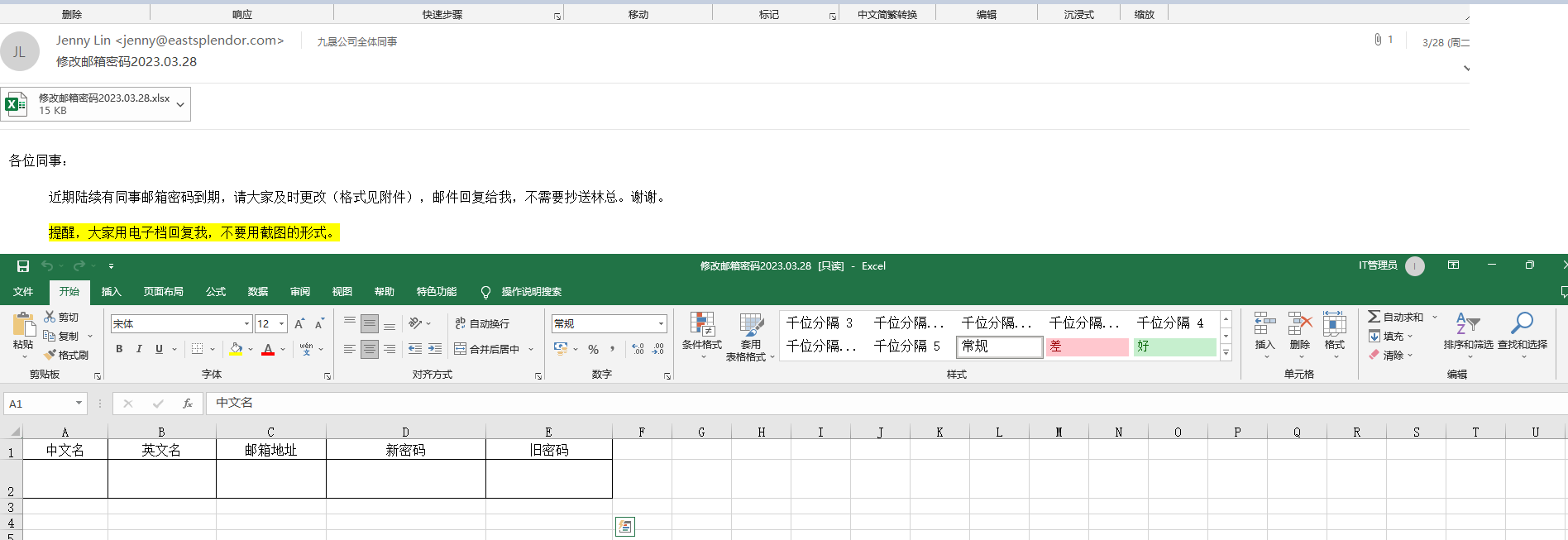Open attachment dropdown arrow for xlsx file
This screenshot has width=1568, height=540.
[180, 104]
